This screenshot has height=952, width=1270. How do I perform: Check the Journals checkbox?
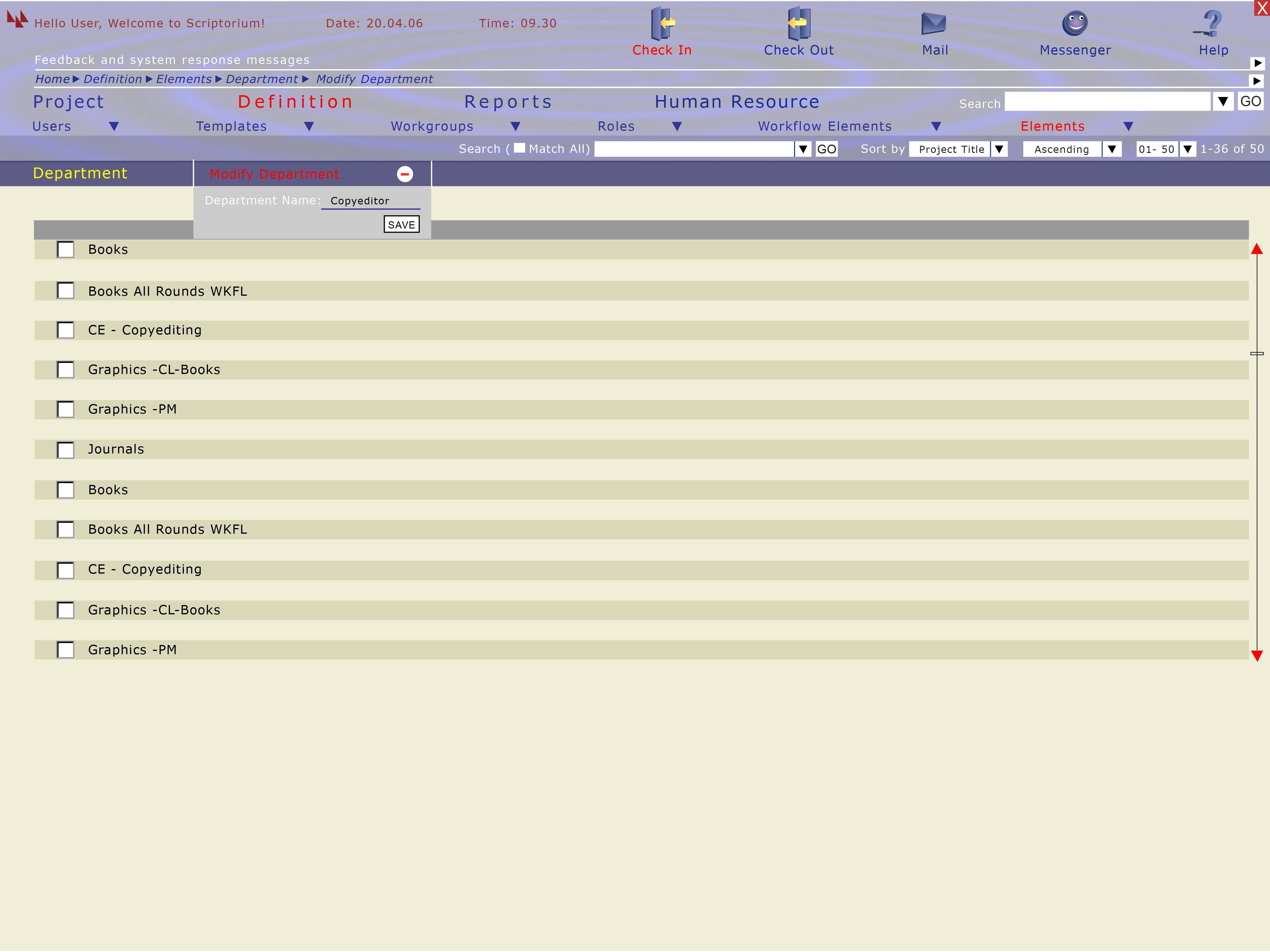[65, 450]
